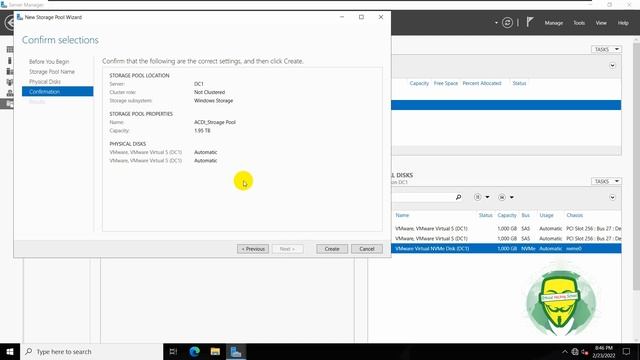
Task: Open the notification center icon
Action: (x=626, y=351)
